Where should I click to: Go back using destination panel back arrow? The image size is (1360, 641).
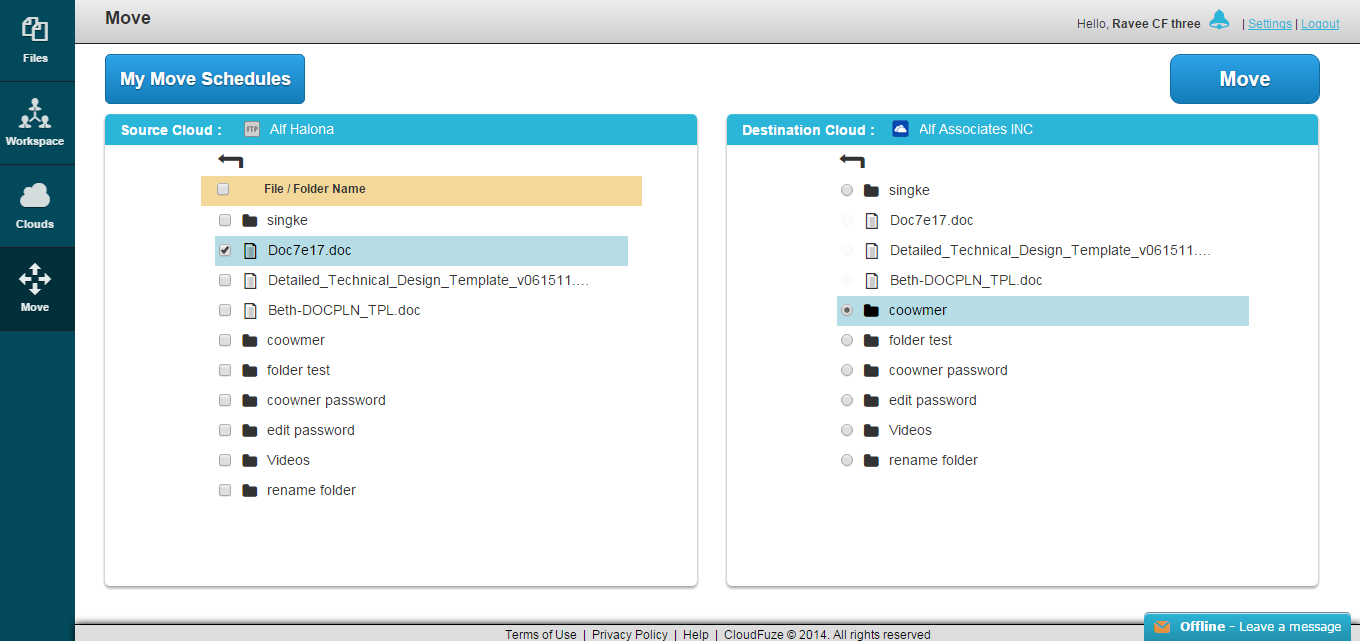852,160
